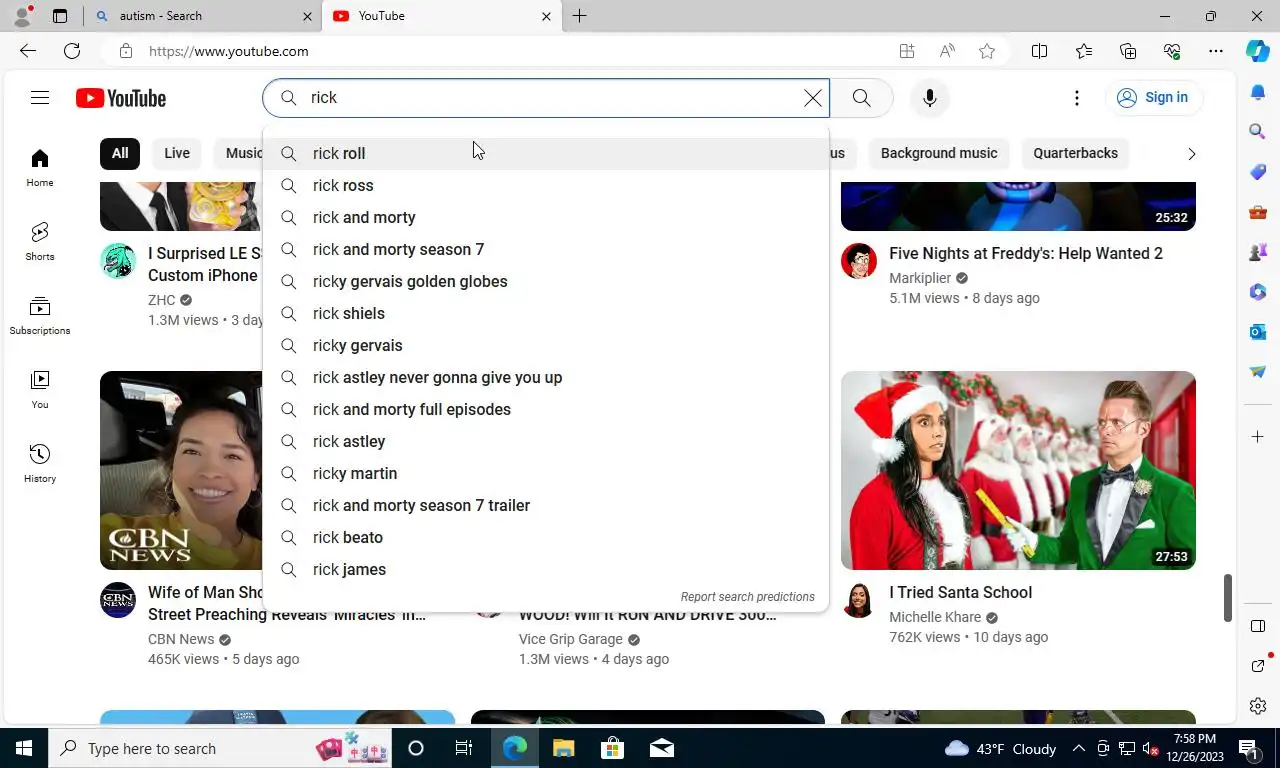Add page to favorites star
Viewport: 1280px width, 768px height.
[987, 51]
